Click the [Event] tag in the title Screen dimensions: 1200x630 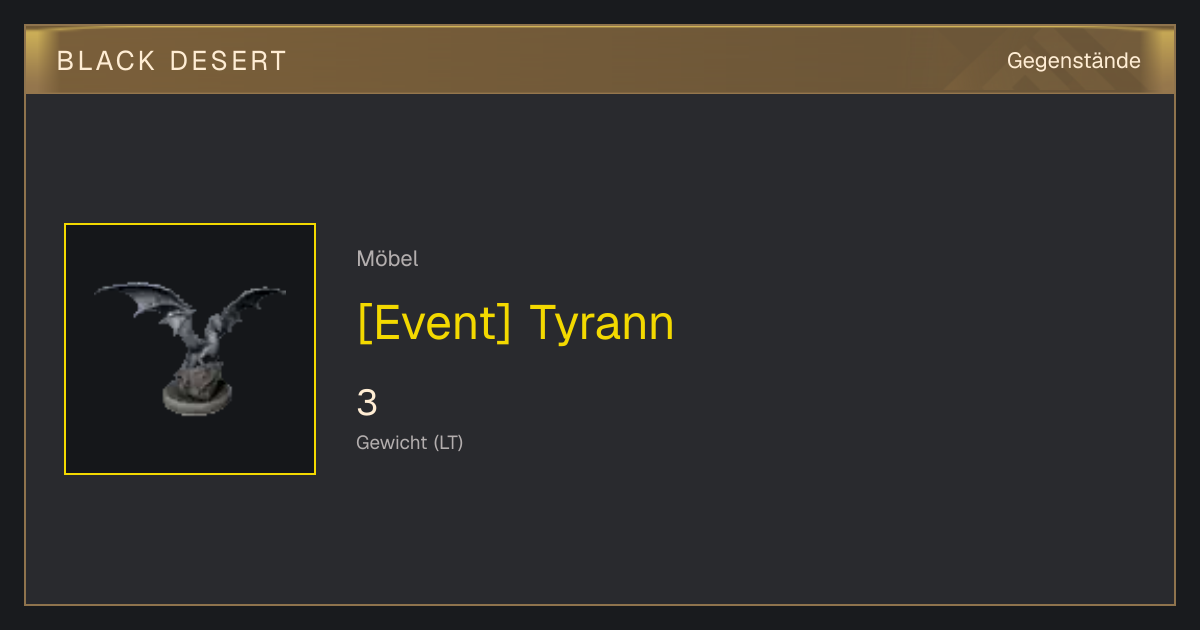434,323
